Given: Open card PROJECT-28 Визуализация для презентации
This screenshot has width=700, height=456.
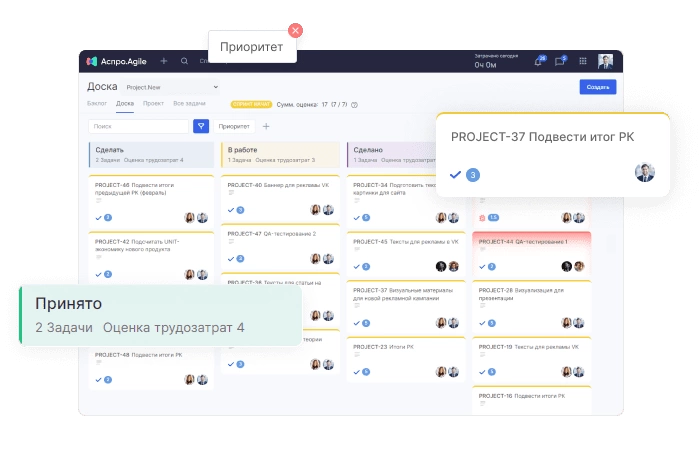Looking at the screenshot, I should pos(532,306).
